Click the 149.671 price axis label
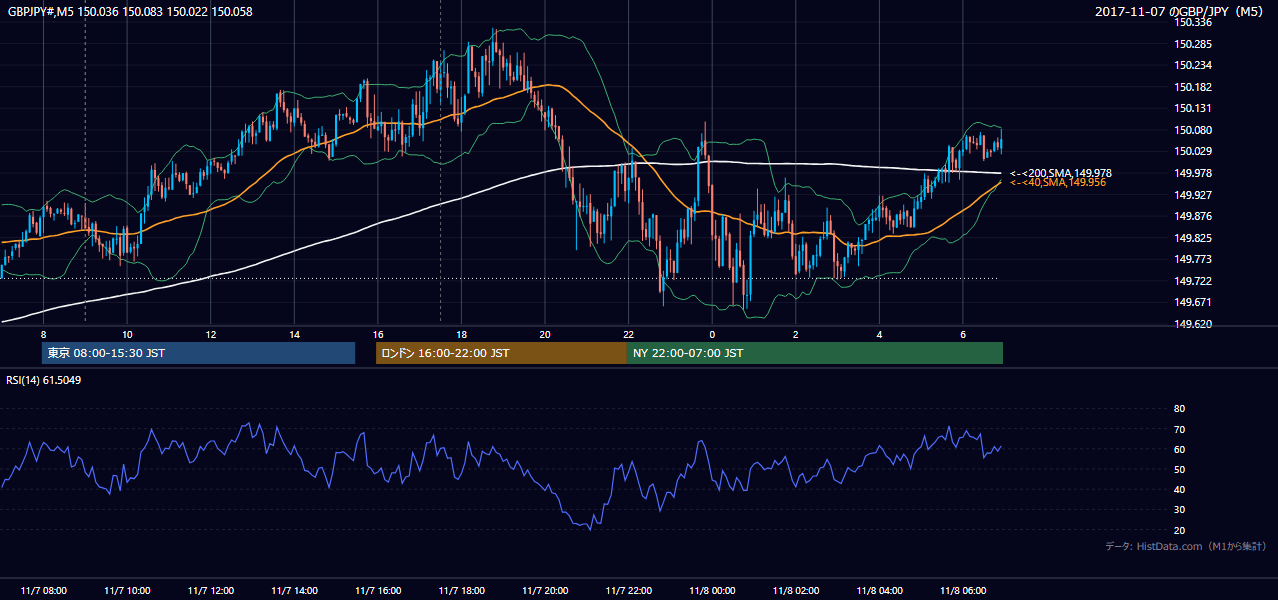1278x600 pixels. [1194, 302]
